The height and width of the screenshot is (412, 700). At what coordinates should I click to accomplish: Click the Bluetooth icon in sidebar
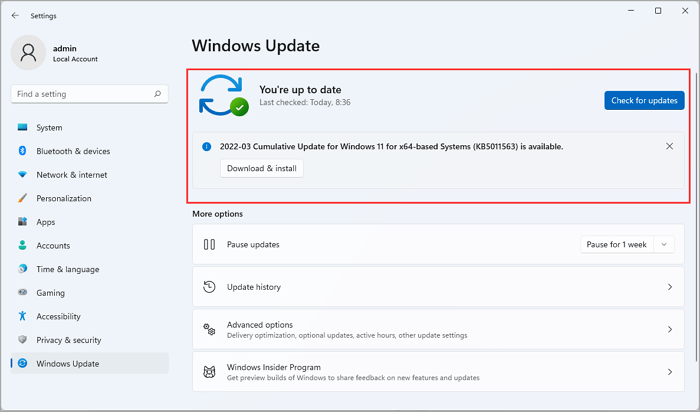22,151
